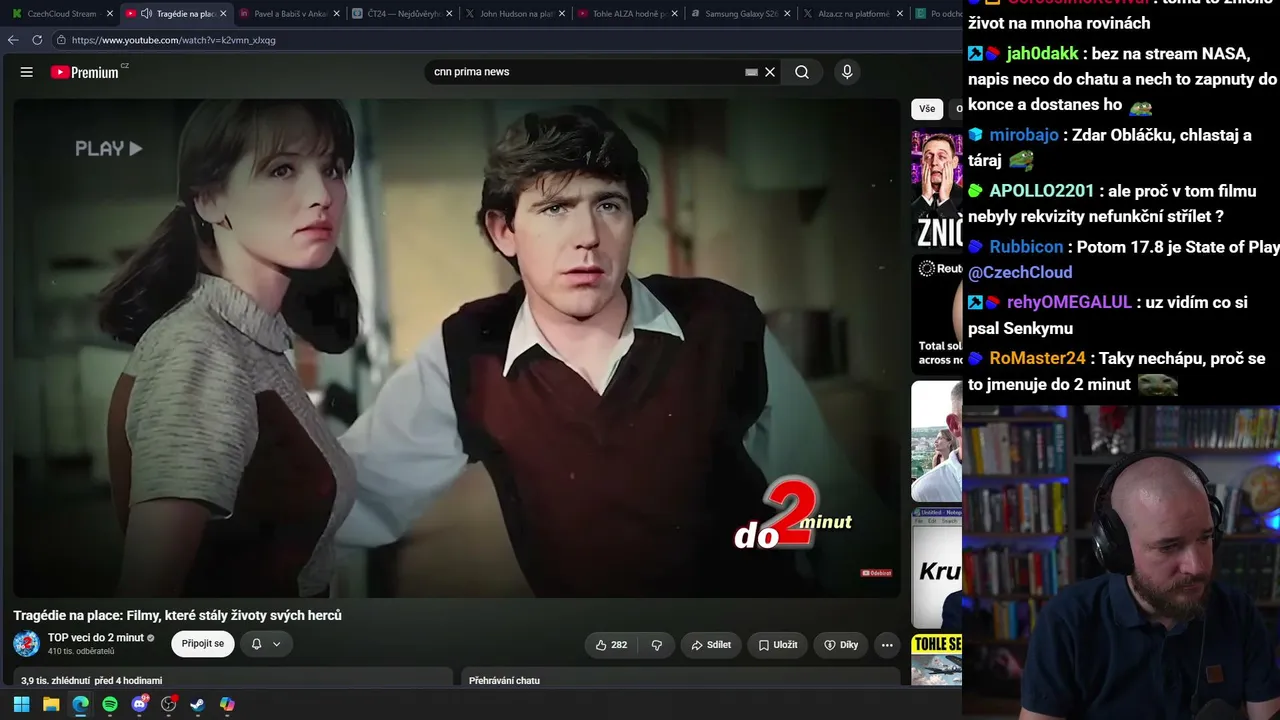Run search with the magnifier button

tap(802, 72)
